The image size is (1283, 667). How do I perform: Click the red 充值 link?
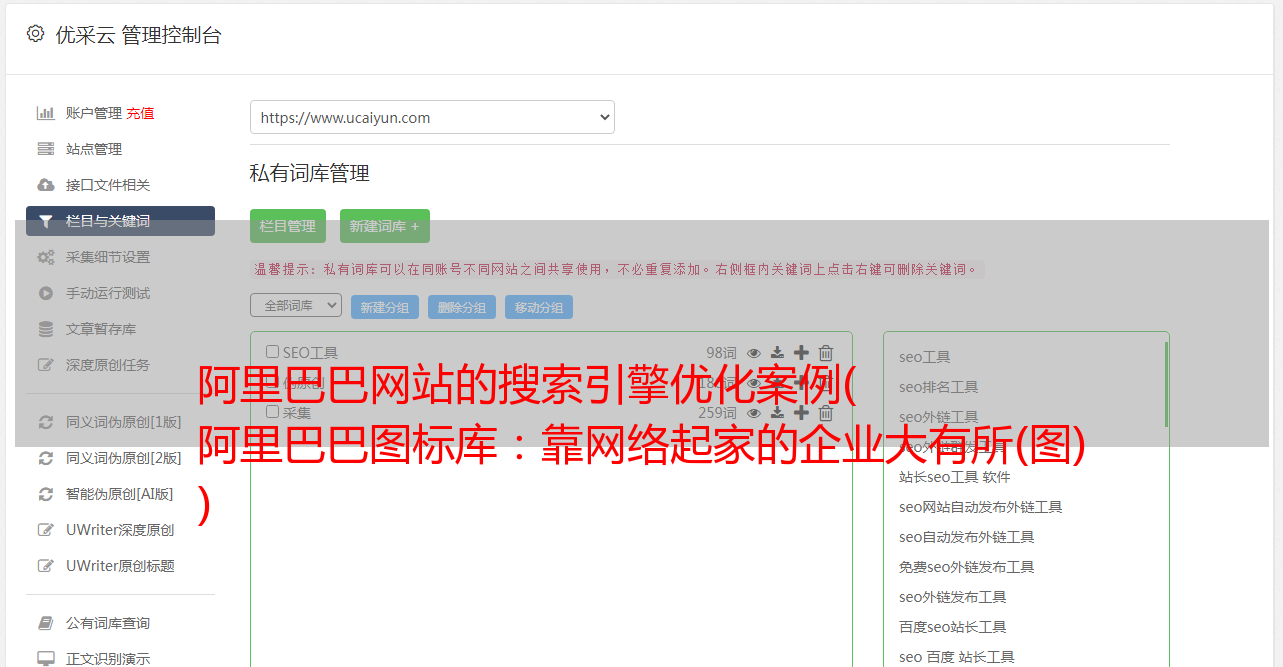click(140, 113)
